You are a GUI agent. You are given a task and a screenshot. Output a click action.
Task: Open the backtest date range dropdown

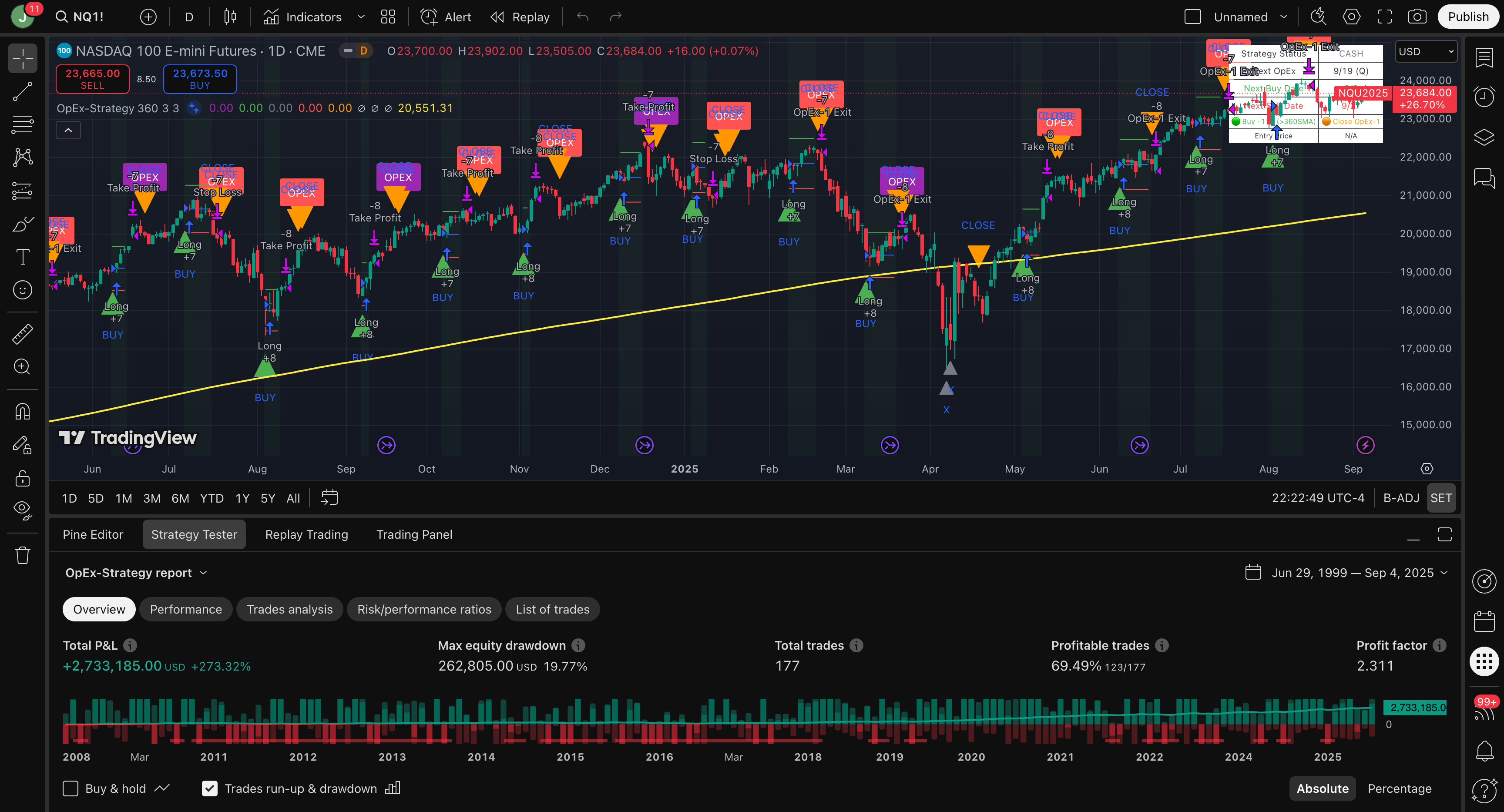[1346, 573]
